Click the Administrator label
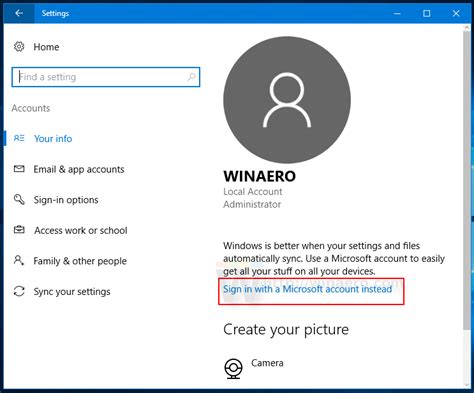This screenshot has height=393, width=474. (252, 204)
